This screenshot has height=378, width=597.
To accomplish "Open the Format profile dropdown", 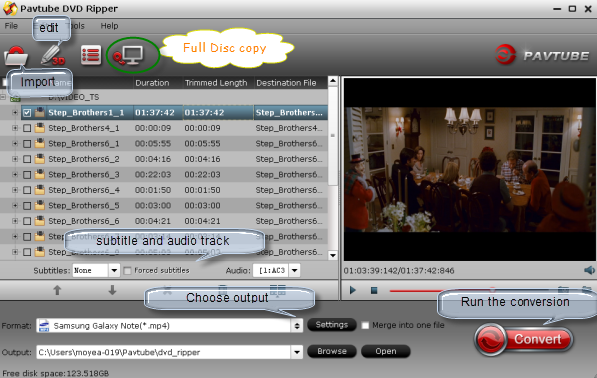I will pyautogui.click(x=297, y=326).
